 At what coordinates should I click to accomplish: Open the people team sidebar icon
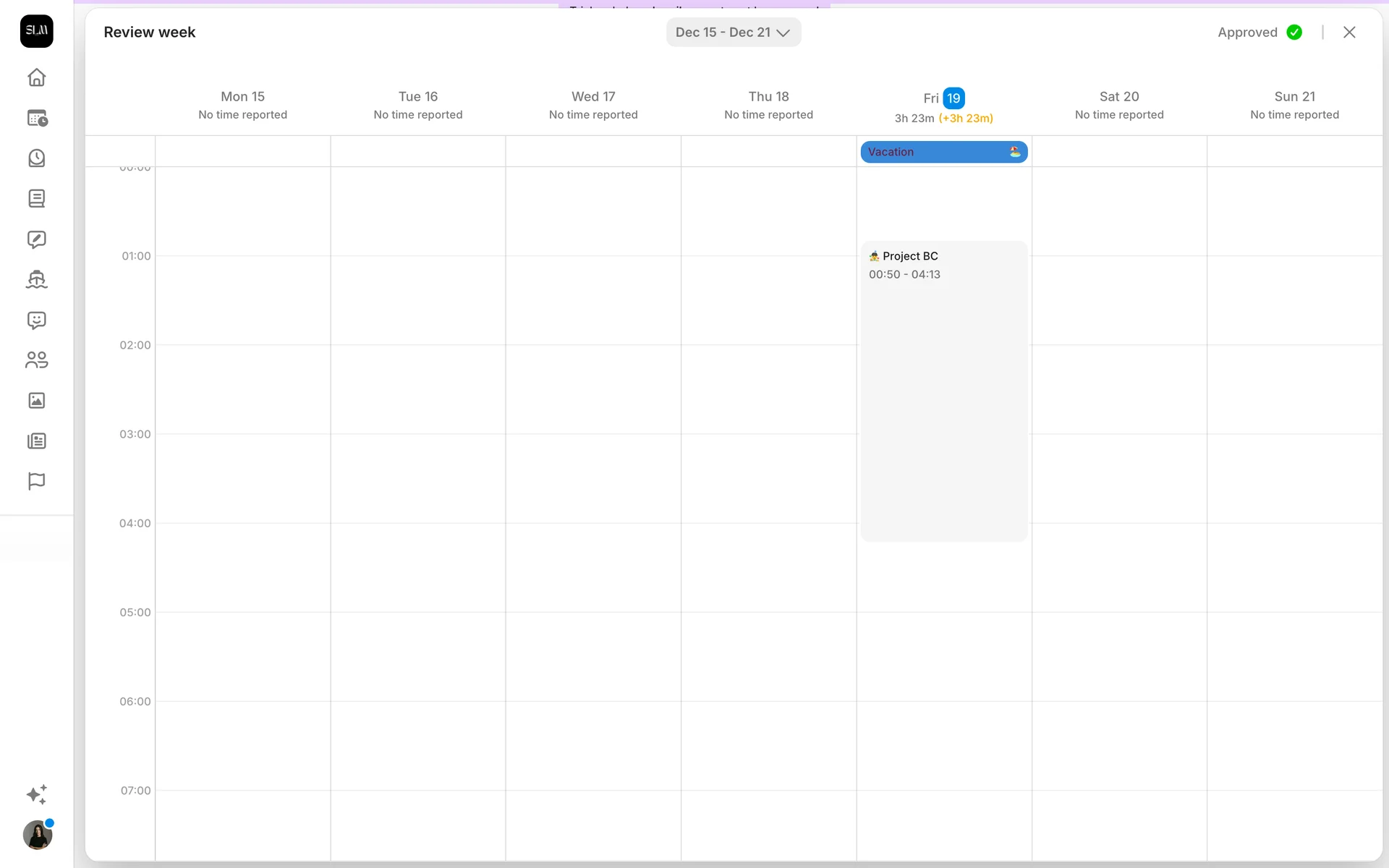tap(37, 360)
